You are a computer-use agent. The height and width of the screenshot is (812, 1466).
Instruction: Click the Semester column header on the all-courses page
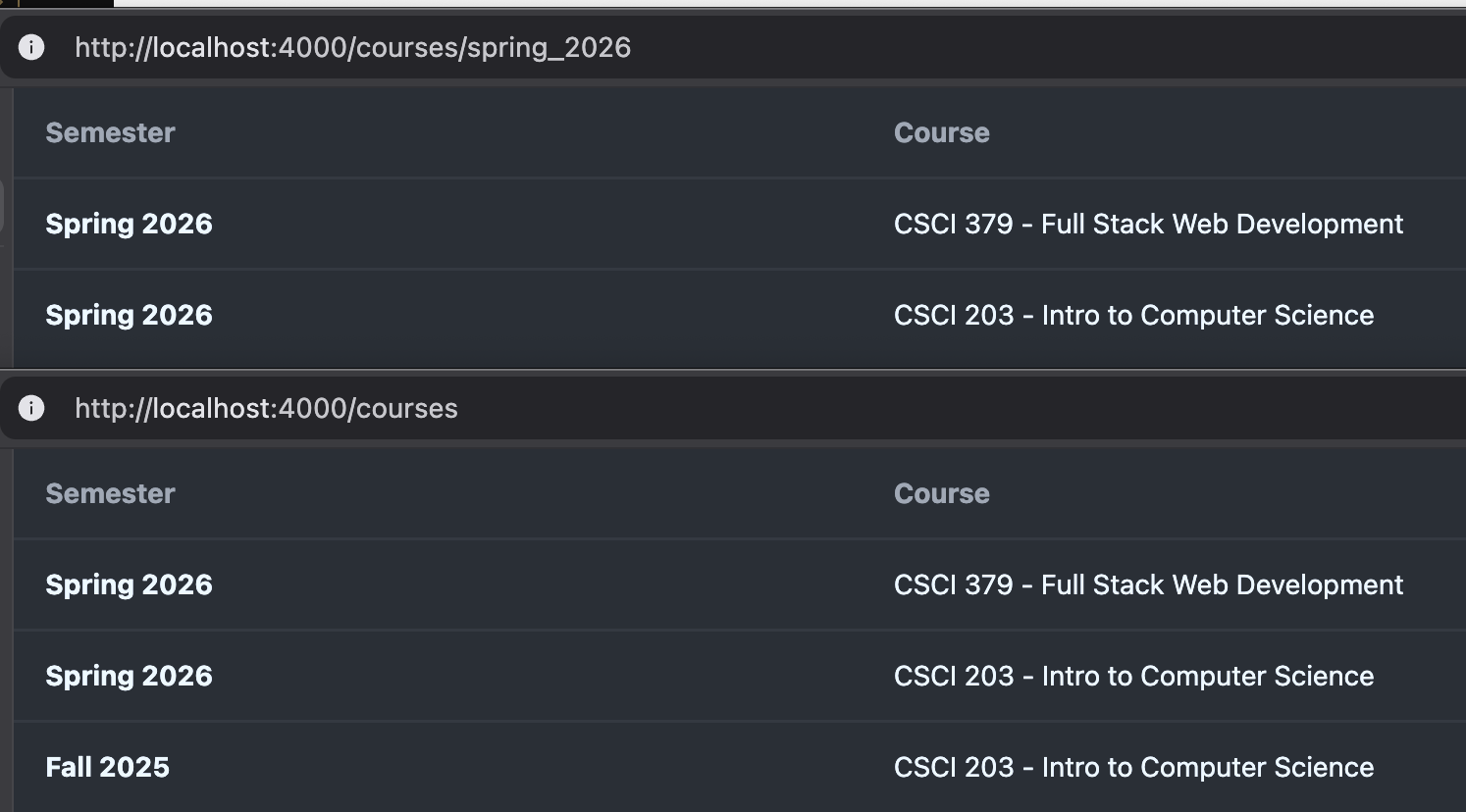click(110, 493)
